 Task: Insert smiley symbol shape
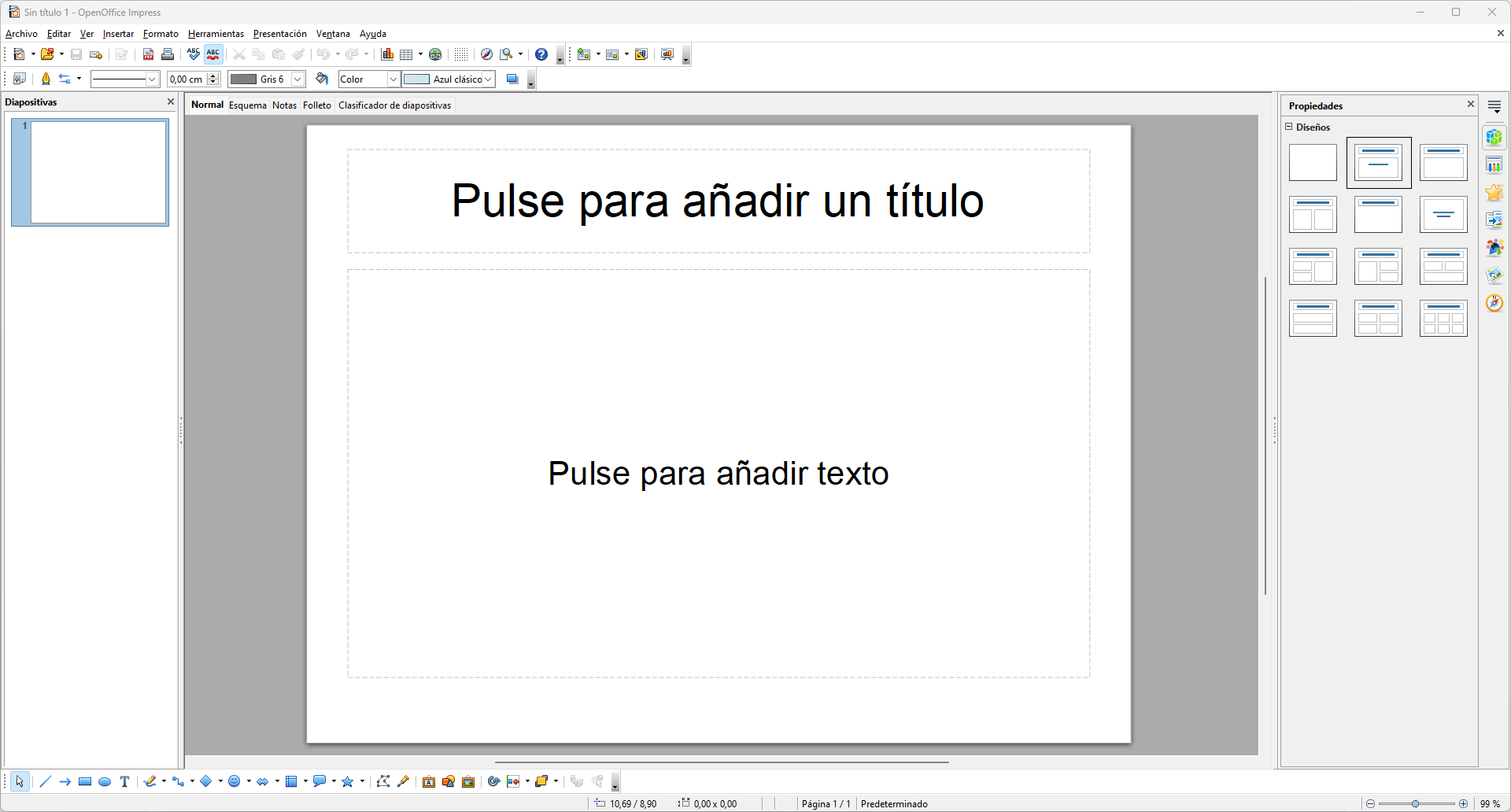[x=234, y=781]
